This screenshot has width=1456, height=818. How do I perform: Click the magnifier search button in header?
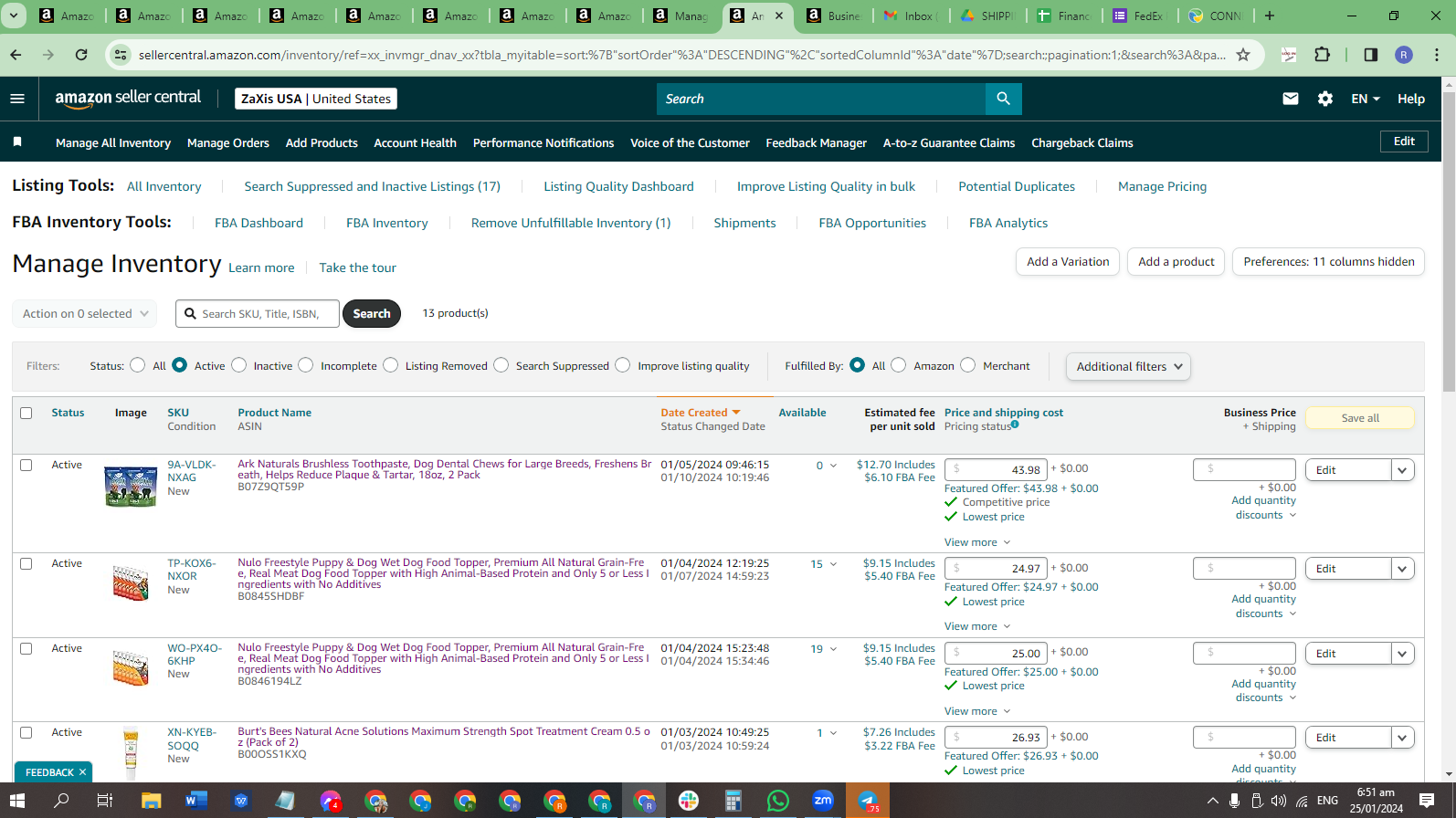tap(1003, 99)
